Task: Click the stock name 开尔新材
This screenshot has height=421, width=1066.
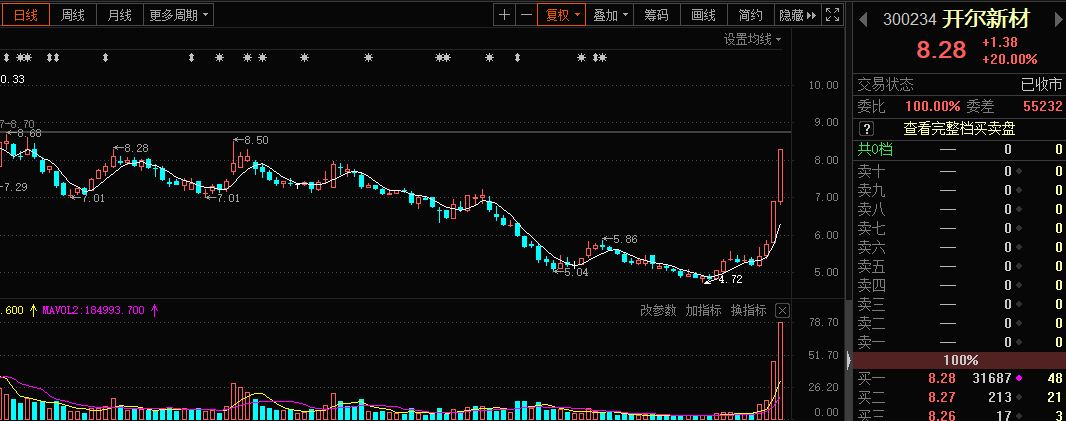Action: [x=986, y=18]
